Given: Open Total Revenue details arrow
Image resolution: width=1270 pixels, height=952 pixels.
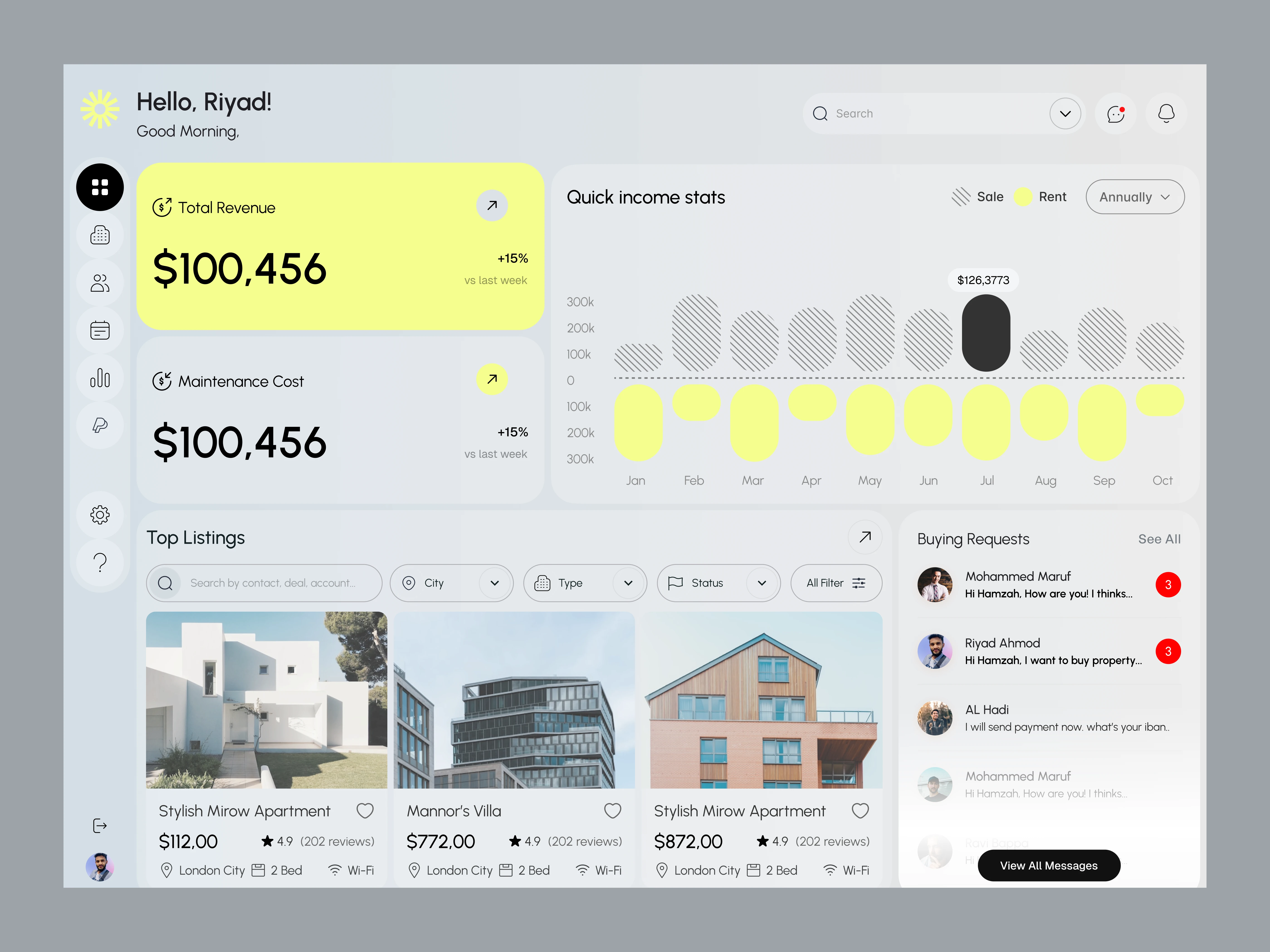Looking at the screenshot, I should [x=492, y=205].
